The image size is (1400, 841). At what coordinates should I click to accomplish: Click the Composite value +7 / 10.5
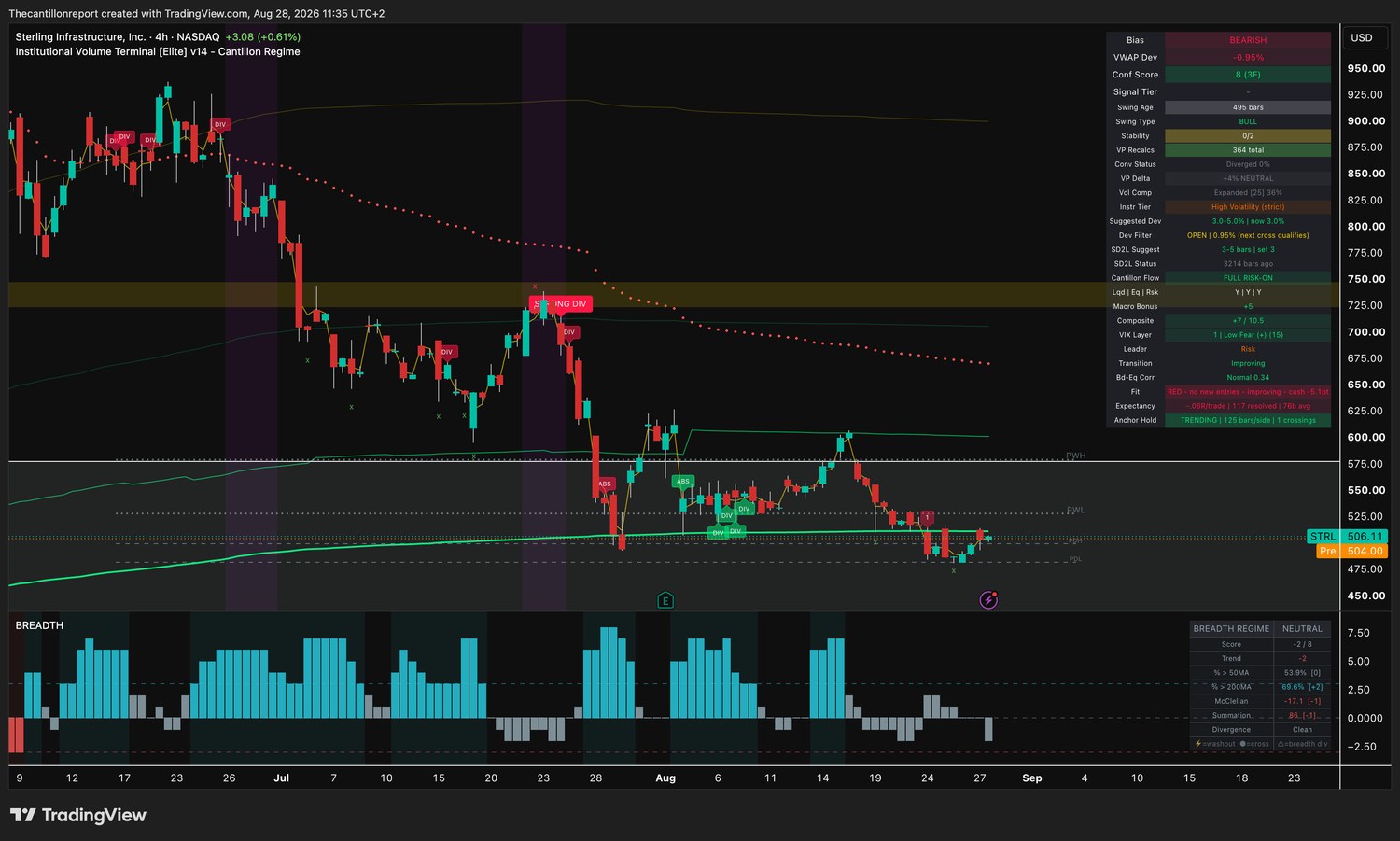coord(1248,321)
